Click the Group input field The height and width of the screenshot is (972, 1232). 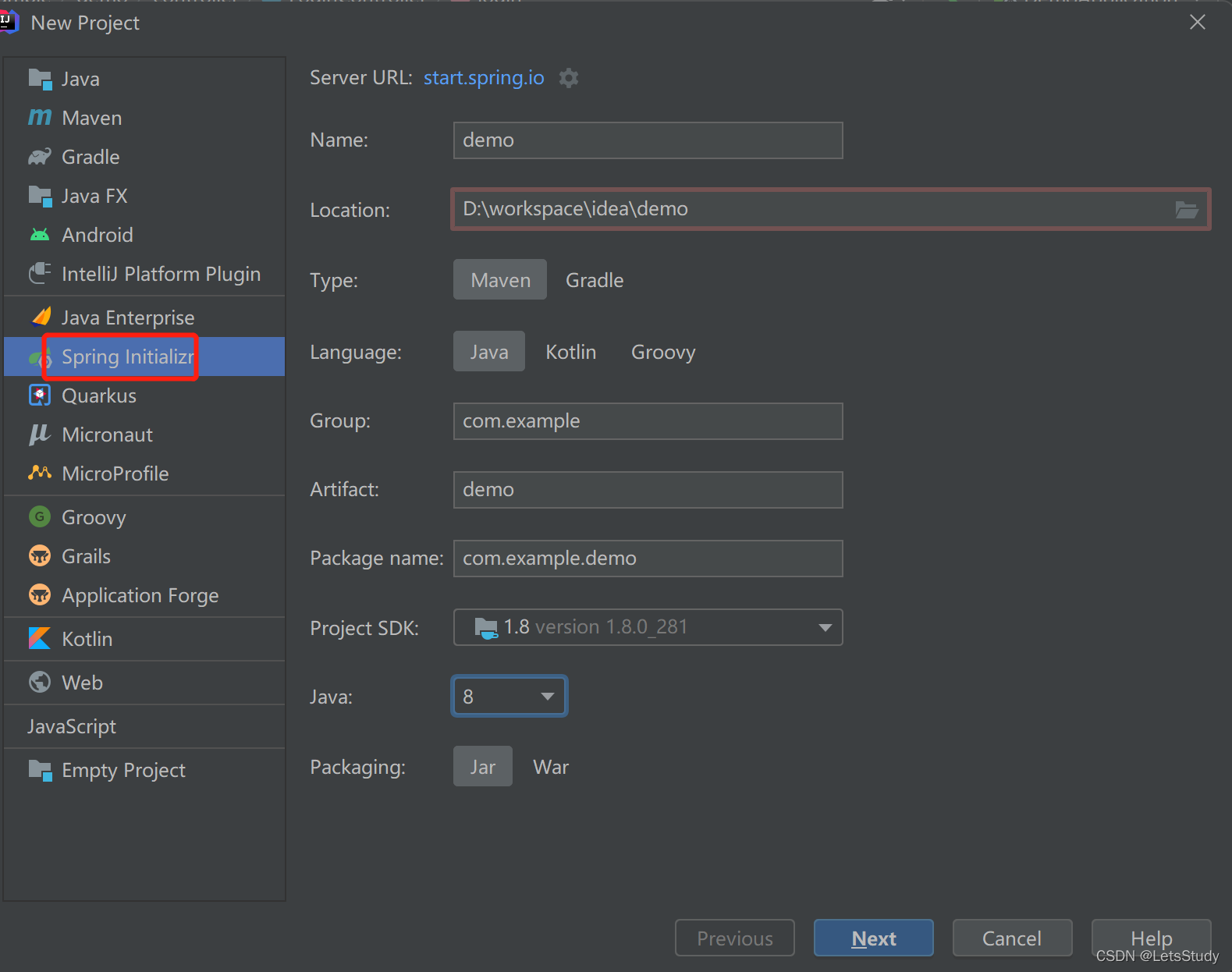[x=648, y=421]
